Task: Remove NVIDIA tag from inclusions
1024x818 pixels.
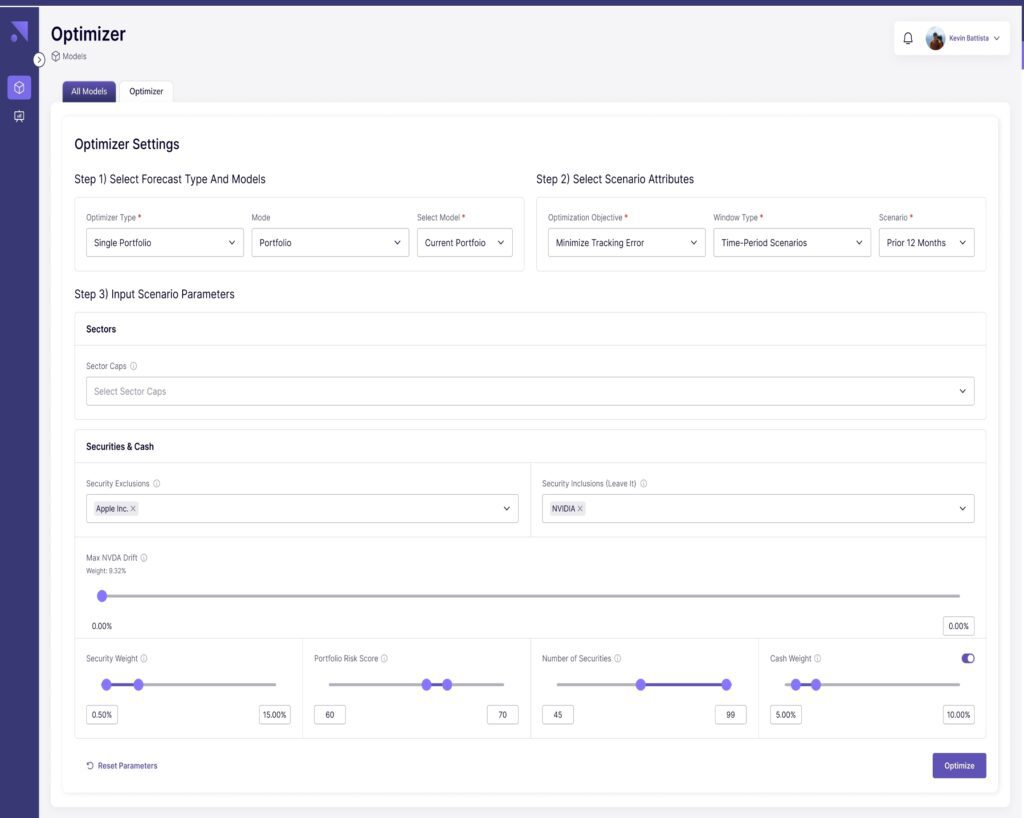Action: tap(580, 509)
